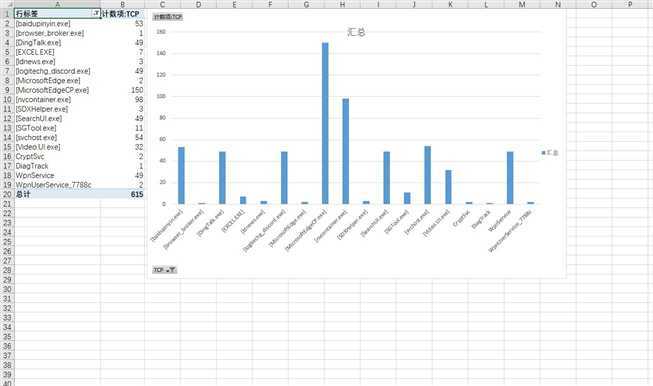The height and width of the screenshot is (386, 653).
Task: Click the nvcontainer.exe bar in the chart
Action: [x=346, y=151]
